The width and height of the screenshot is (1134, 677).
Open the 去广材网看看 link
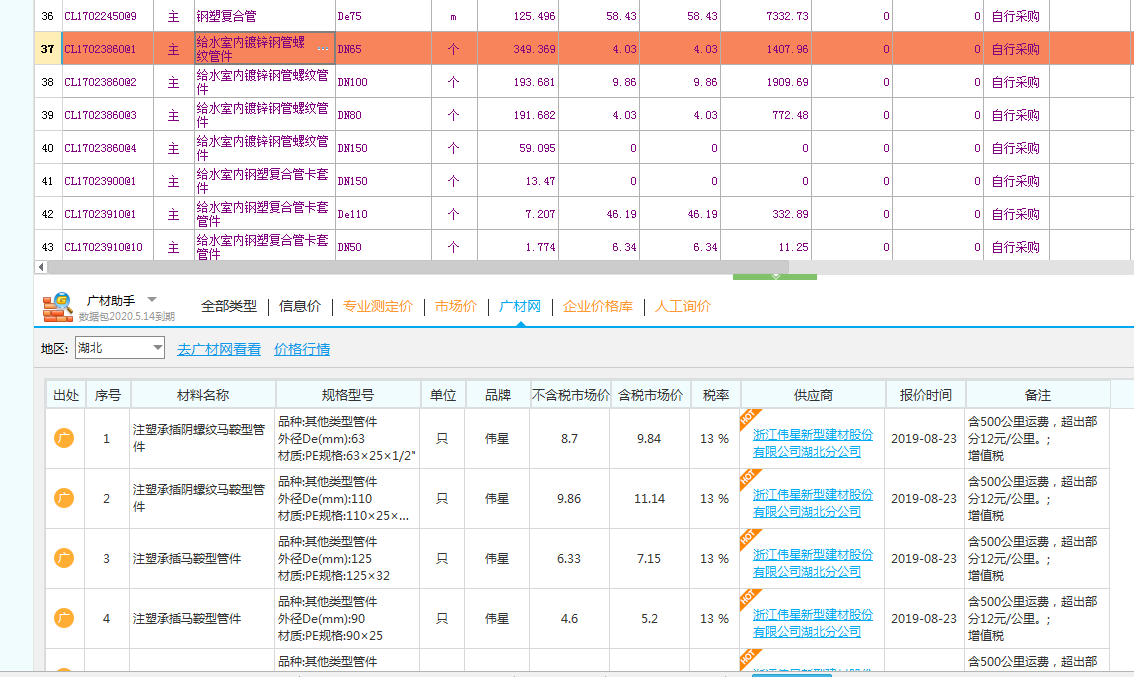[219, 349]
